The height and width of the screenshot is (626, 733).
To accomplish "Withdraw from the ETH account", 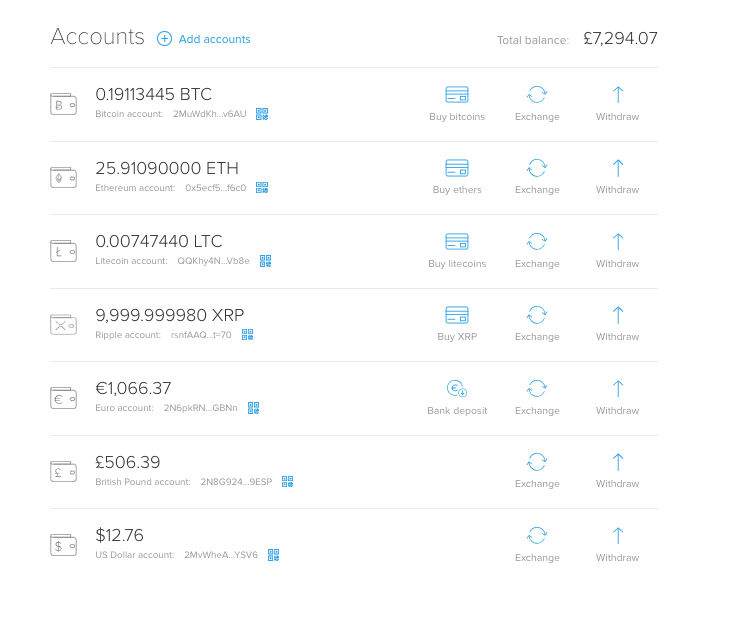I will tap(618, 177).
